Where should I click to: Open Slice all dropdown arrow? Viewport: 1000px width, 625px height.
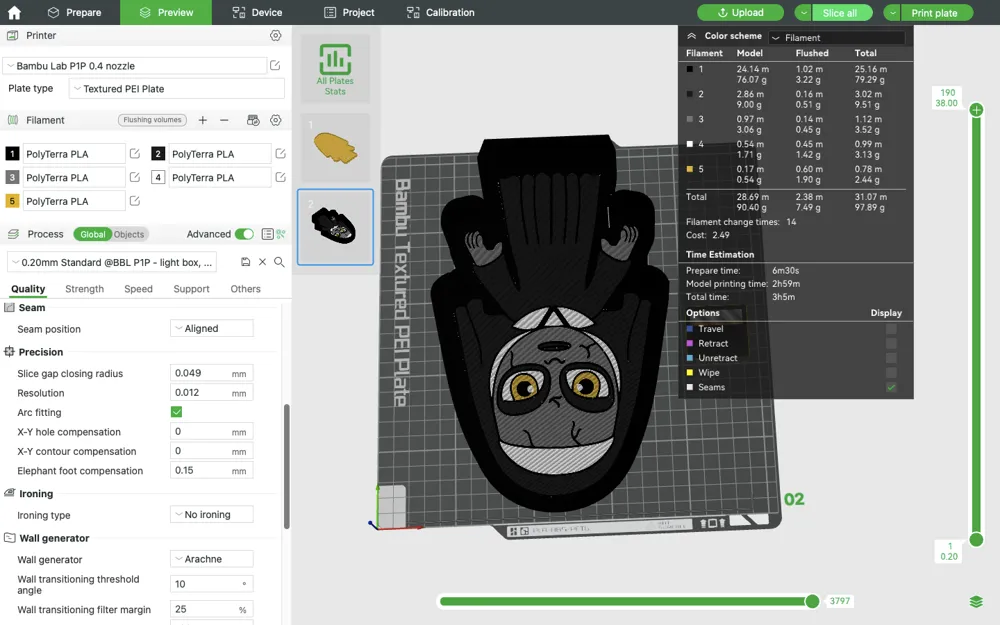(x=804, y=13)
